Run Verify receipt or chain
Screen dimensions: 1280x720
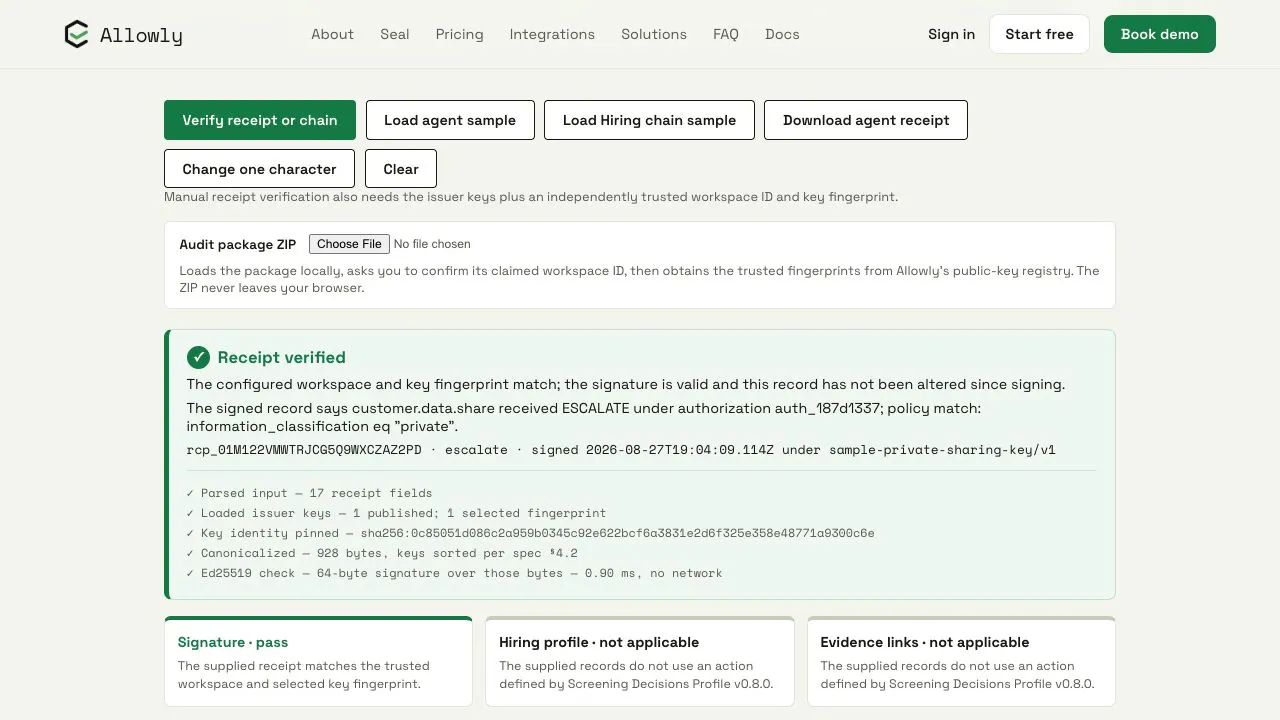point(260,120)
